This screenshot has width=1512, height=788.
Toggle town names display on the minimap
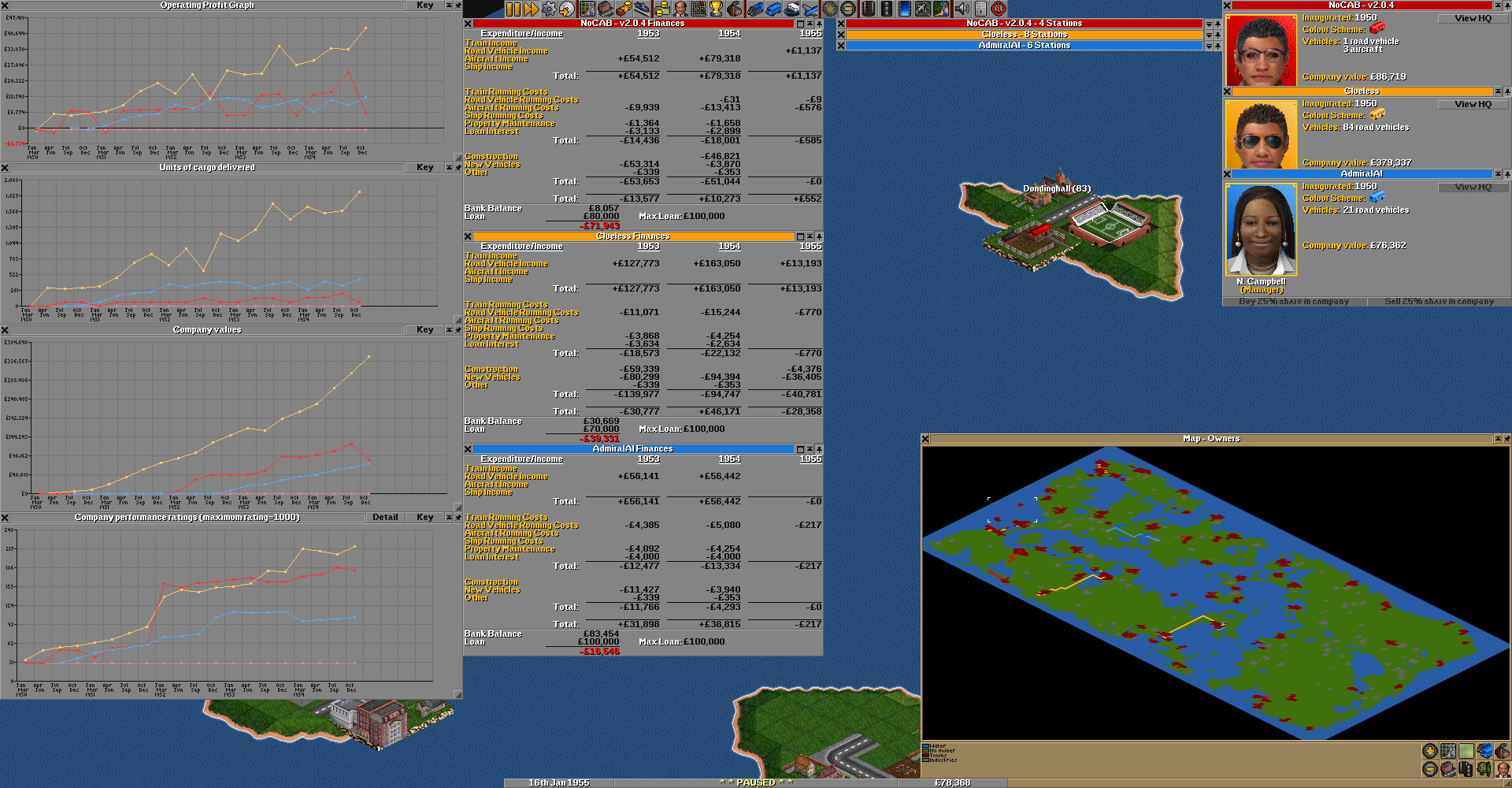[x=1448, y=769]
